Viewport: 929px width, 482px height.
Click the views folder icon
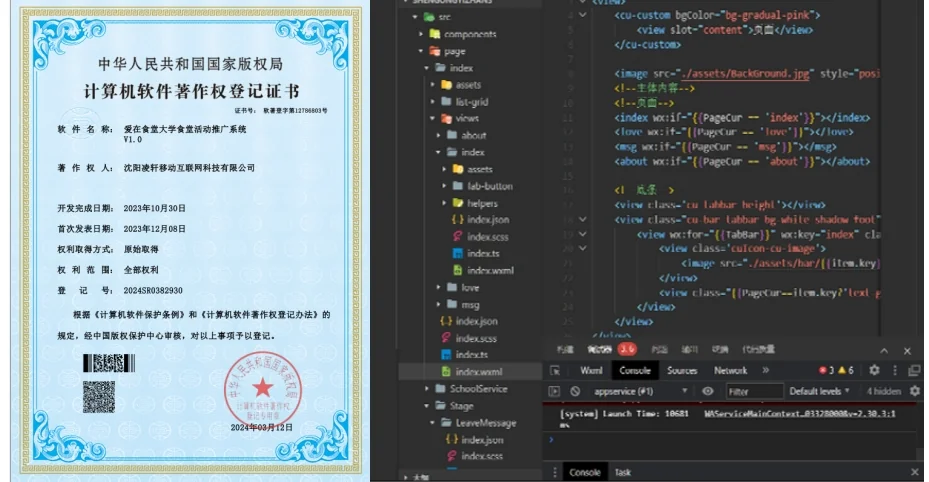point(446,118)
